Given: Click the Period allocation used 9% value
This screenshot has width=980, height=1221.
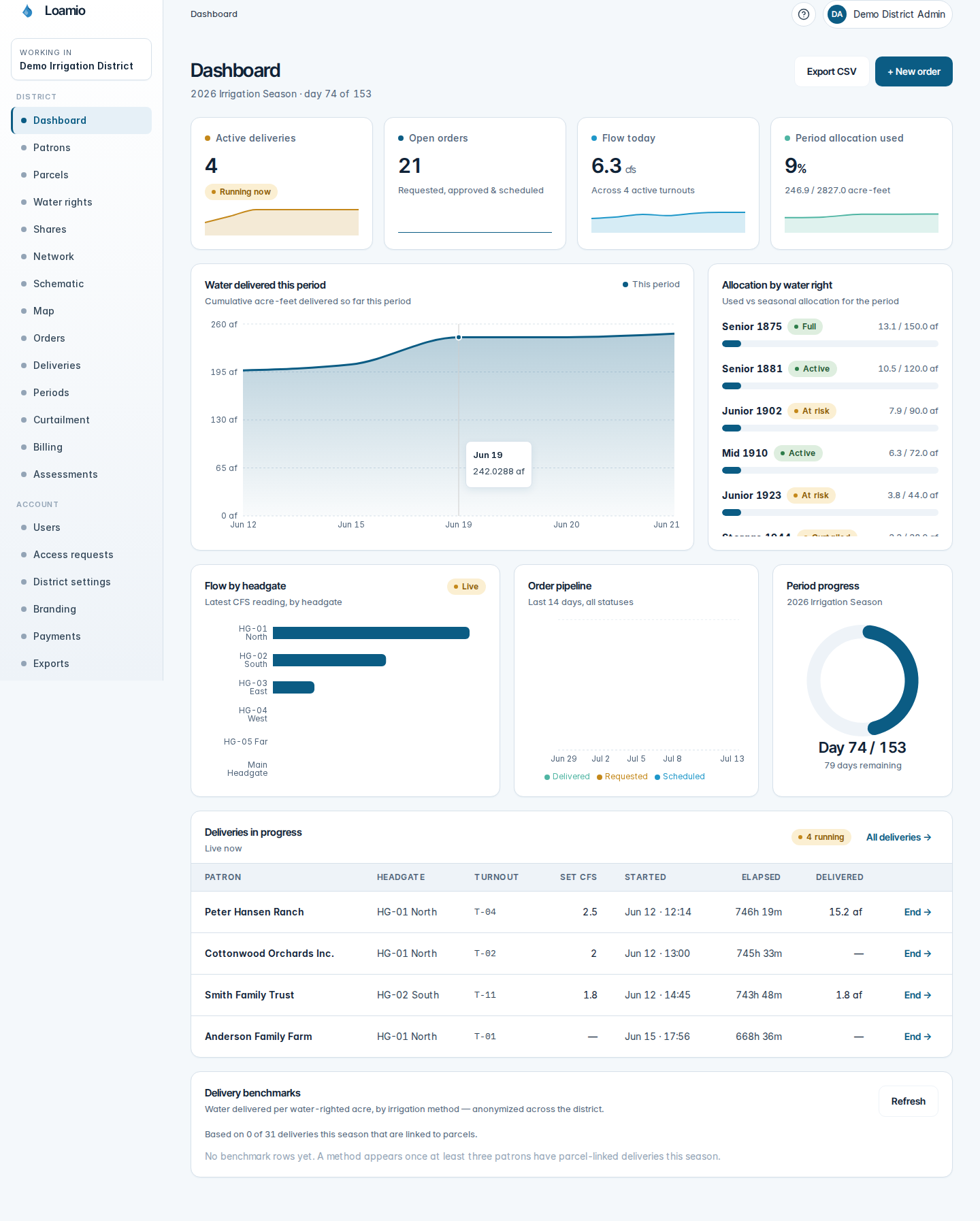Looking at the screenshot, I should (796, 166).
